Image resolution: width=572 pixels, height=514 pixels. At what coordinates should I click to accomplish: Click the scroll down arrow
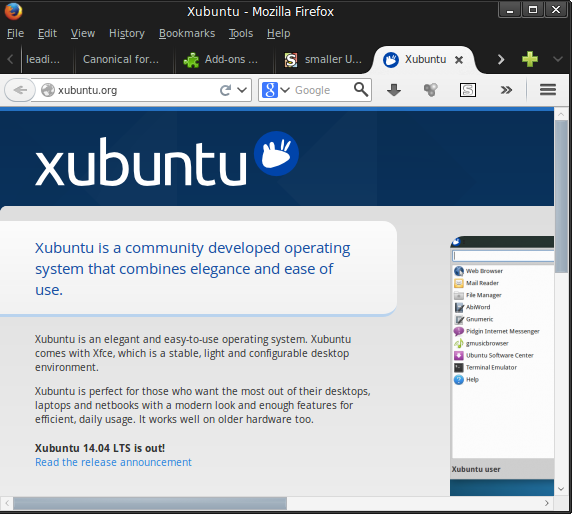561,489
